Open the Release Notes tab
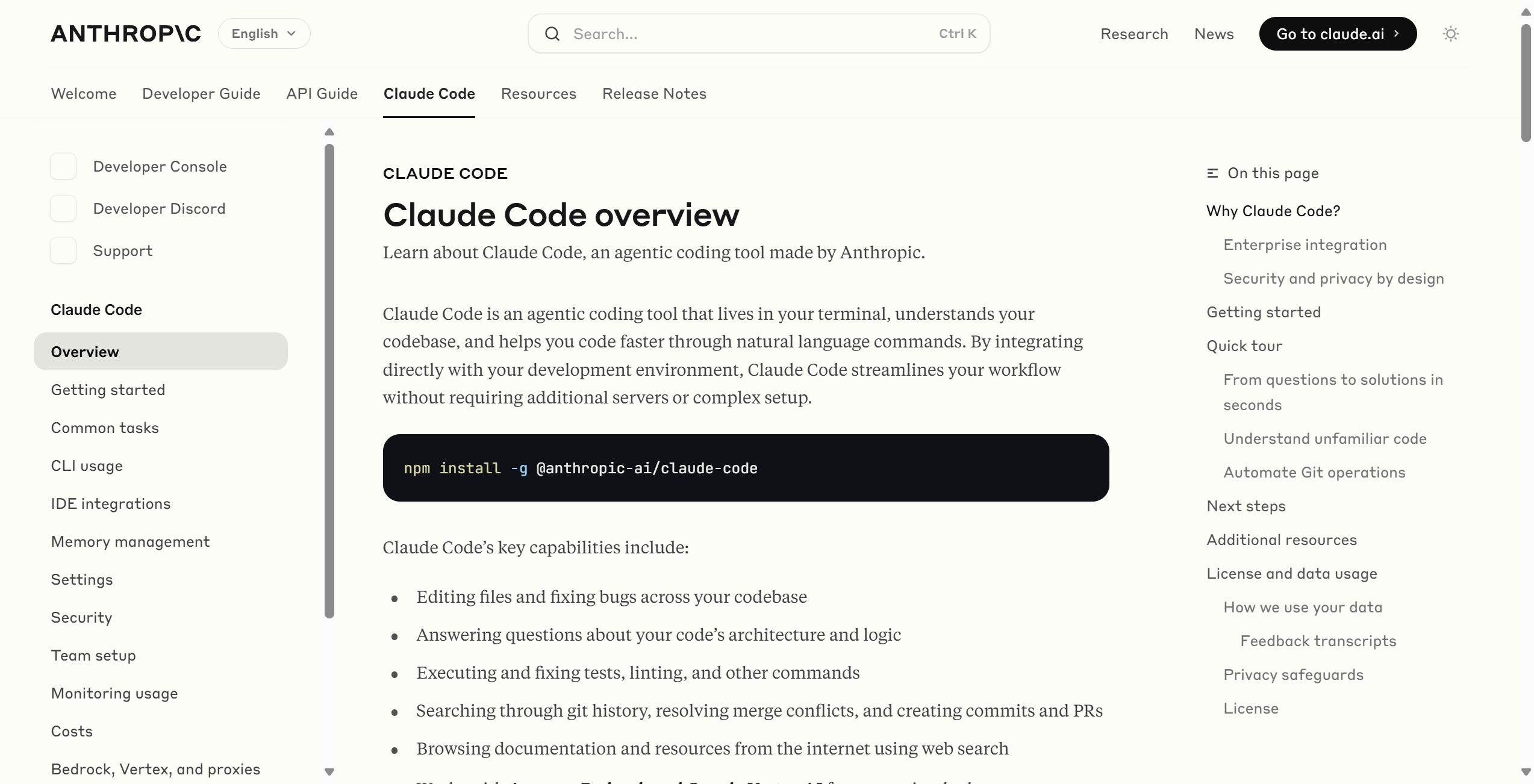Screen dimensions: 1534x784 click(x=654, y=93)
